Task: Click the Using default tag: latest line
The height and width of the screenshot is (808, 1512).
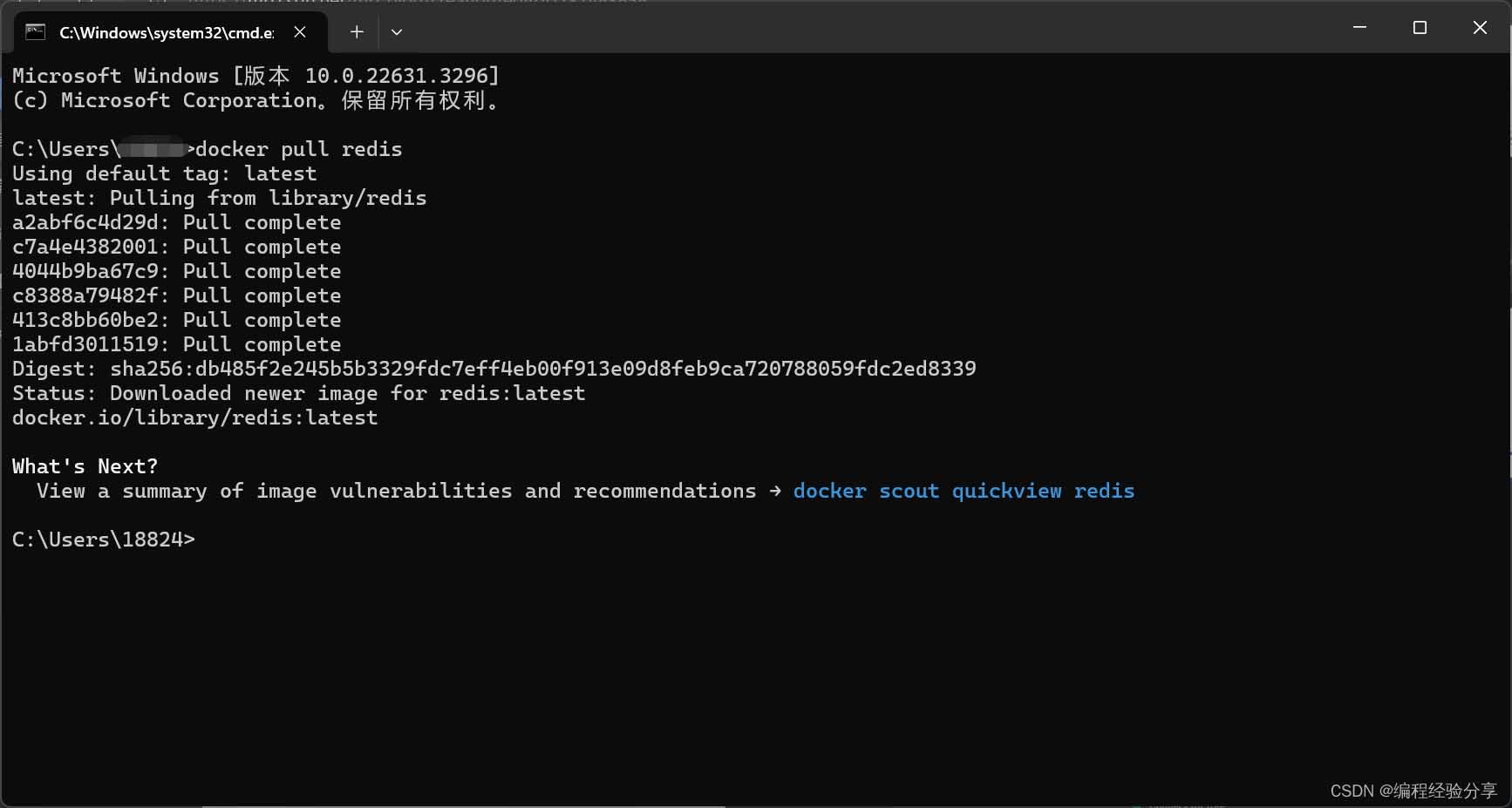Action: point(165,173)
